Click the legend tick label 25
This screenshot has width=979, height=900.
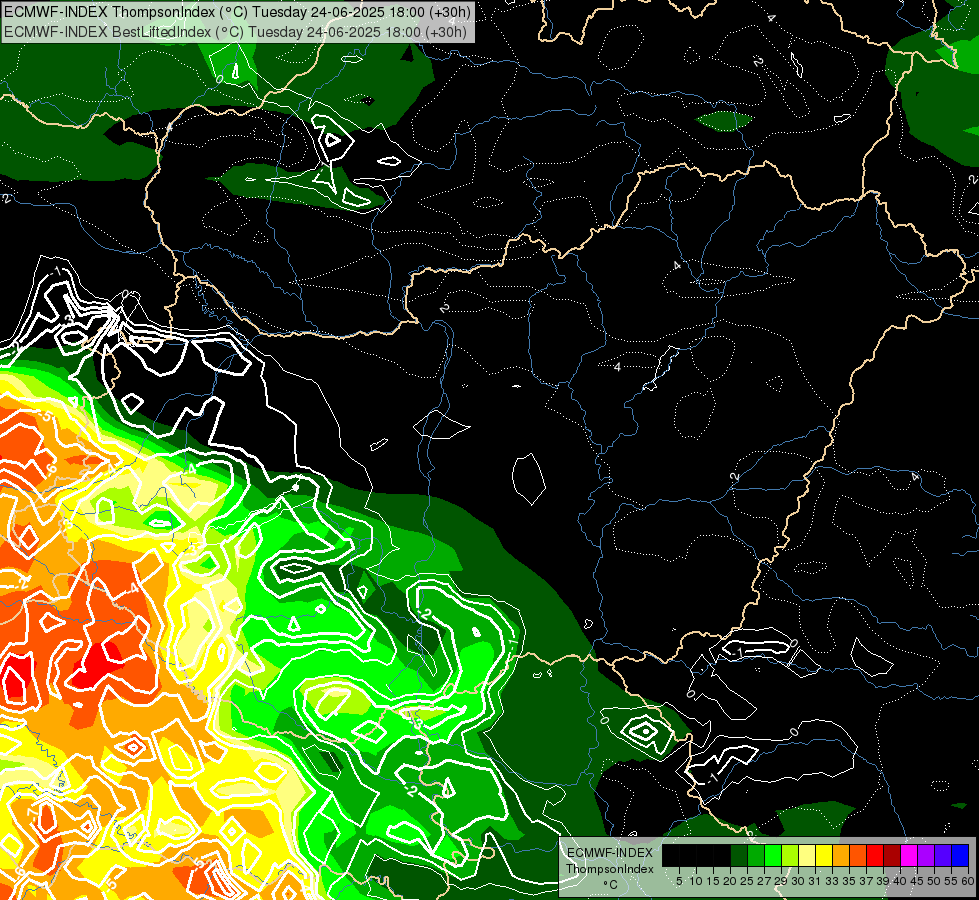(x=747, y=881)
